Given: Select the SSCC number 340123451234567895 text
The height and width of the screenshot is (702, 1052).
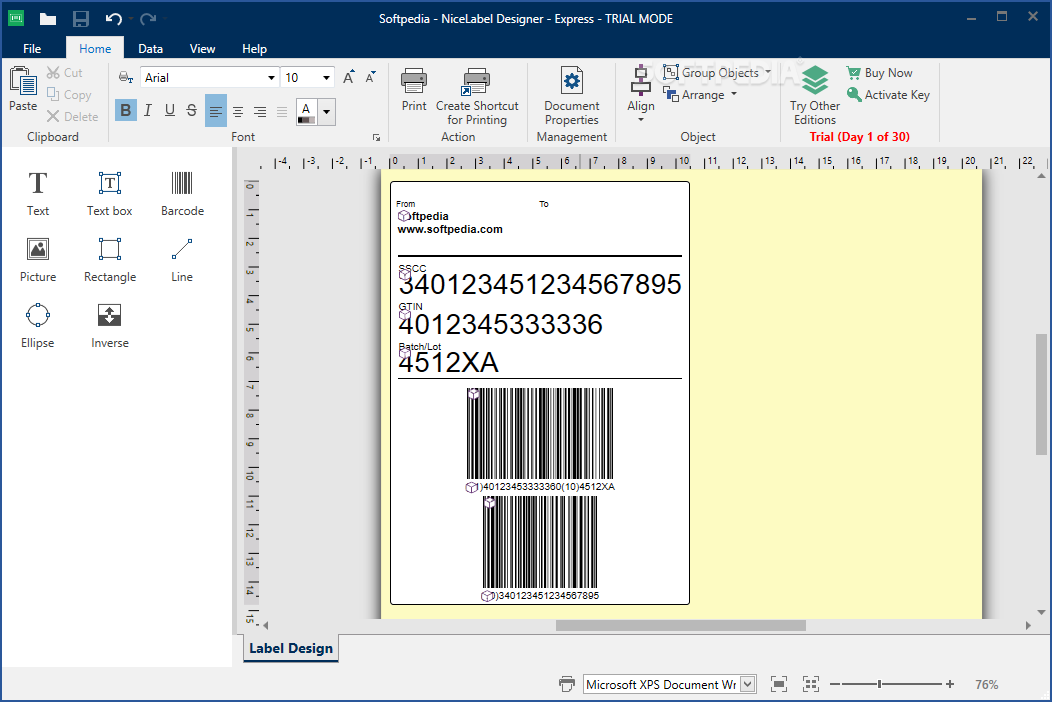Looking at the screenshot, I should (539, 285).
